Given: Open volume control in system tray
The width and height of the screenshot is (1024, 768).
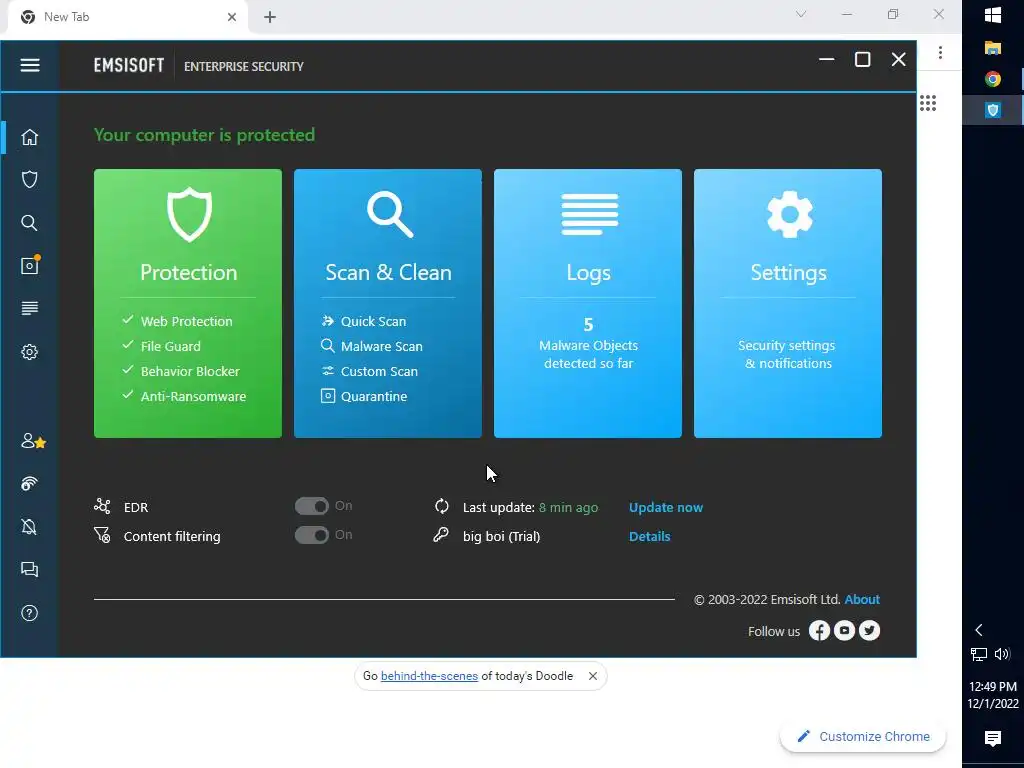Looking at the screenshot, I should pyautogui.click(x=1002, y=654).
